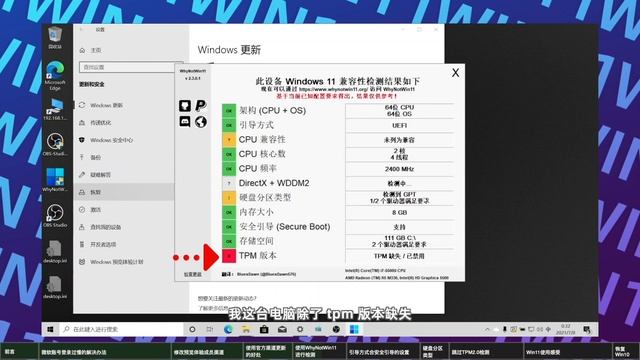Open Settings gear on taskbar
The width and height of the screenshot is (640, 360).
click(300, 329)
